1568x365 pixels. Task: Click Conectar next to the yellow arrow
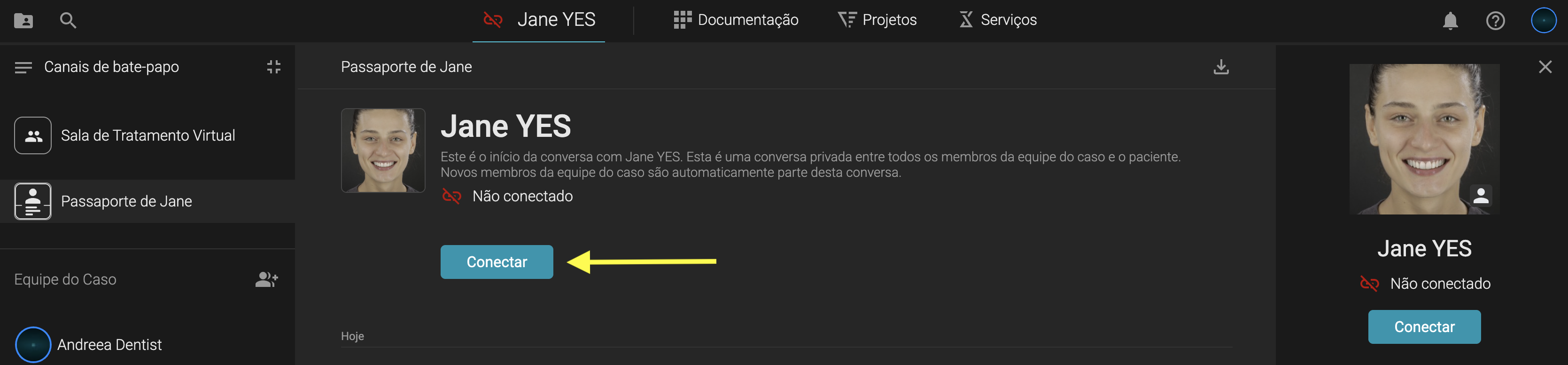click(x=497, y=262)
